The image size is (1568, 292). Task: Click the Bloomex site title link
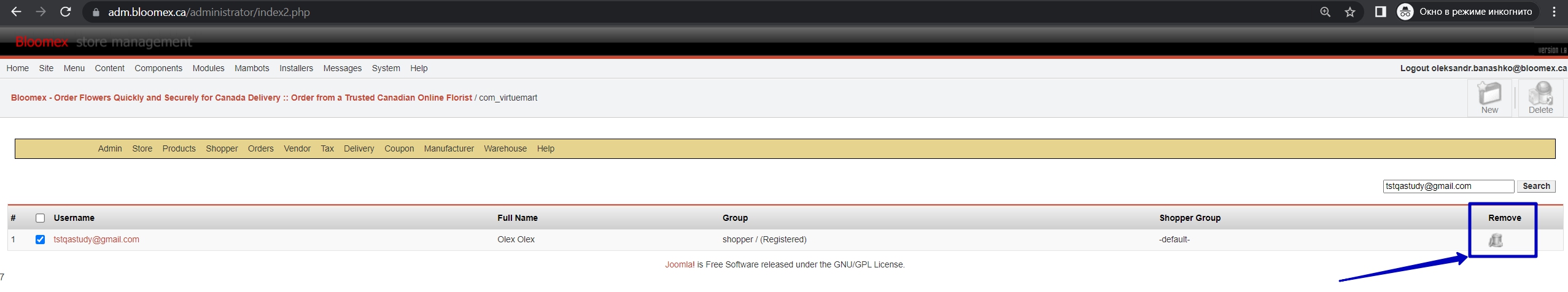241,98
